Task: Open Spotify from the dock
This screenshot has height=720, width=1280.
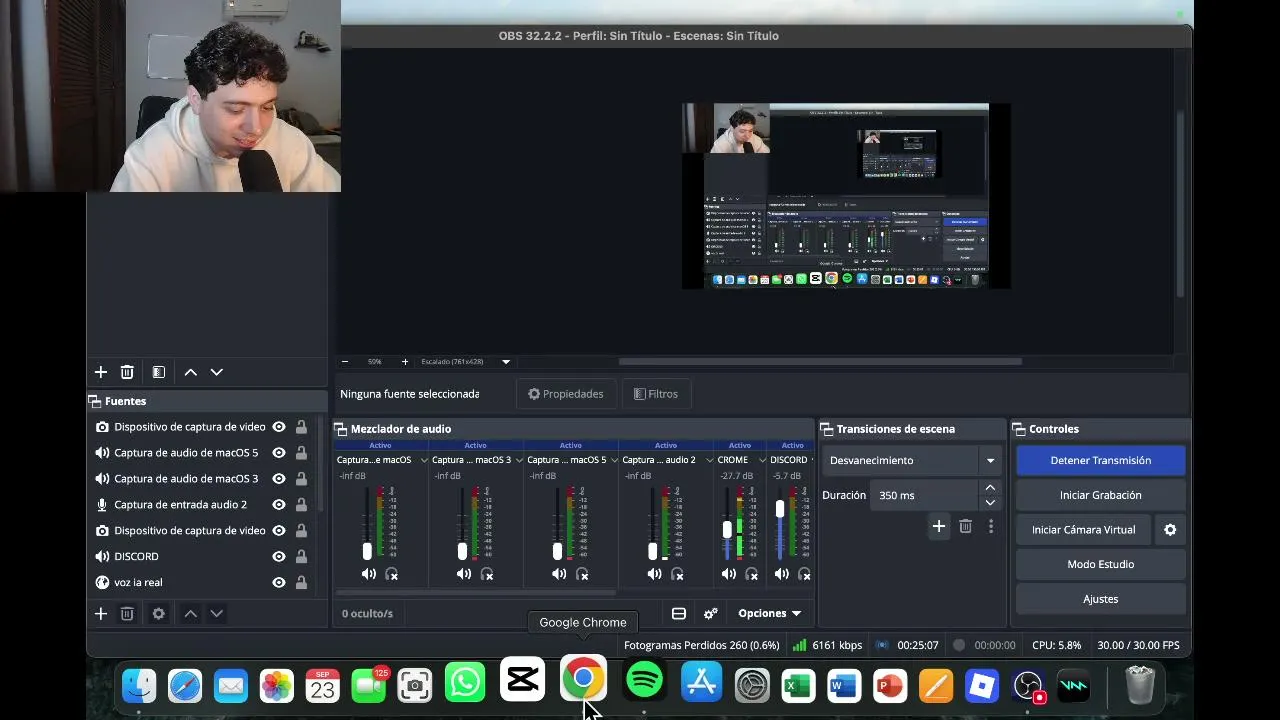Action: click(x=645, y=681)
